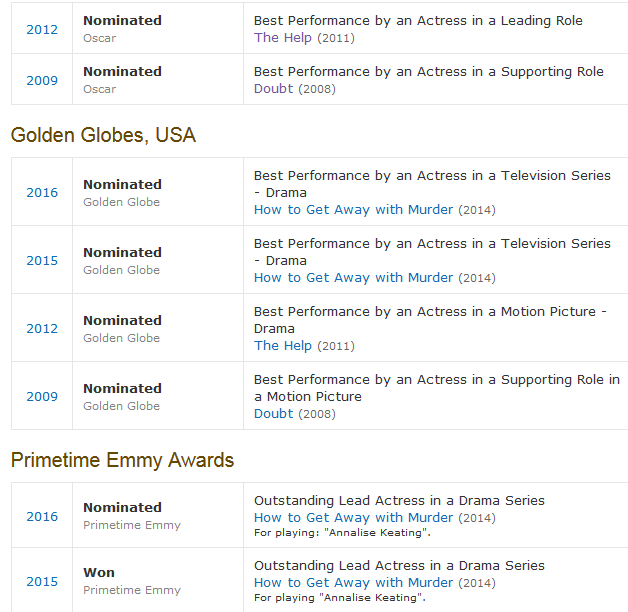The height and width of the screenshot is (612, 628).
Task: Open How to Get Away with Murder, 2015 Emmy win
Action: pyautogui.click(x=353, y=583)
